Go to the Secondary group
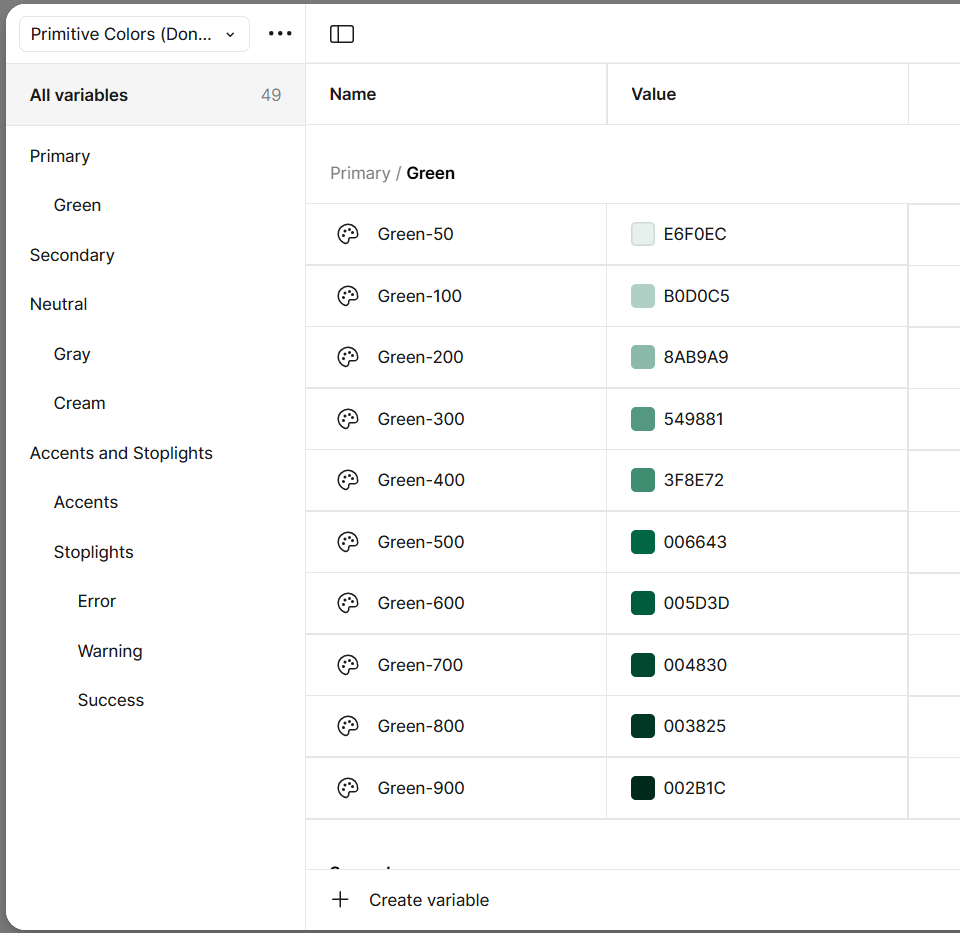This screenshot has height=933, width=960. coord(72,255)
